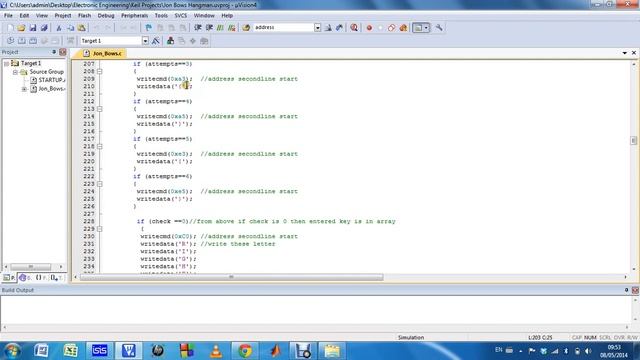Collapse the code block at line 223
The width and height of the screenshot is (640, 360).
tap(100, 184)
